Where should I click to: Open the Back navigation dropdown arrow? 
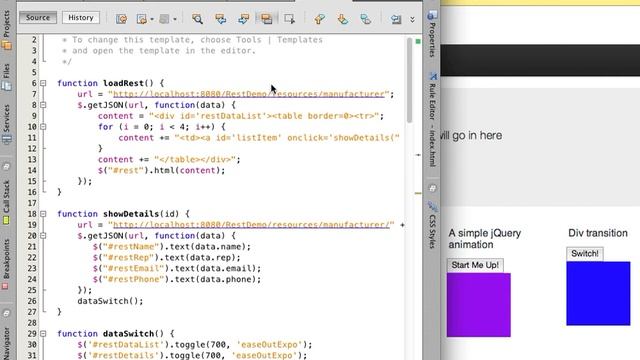[x=152, y=19]
